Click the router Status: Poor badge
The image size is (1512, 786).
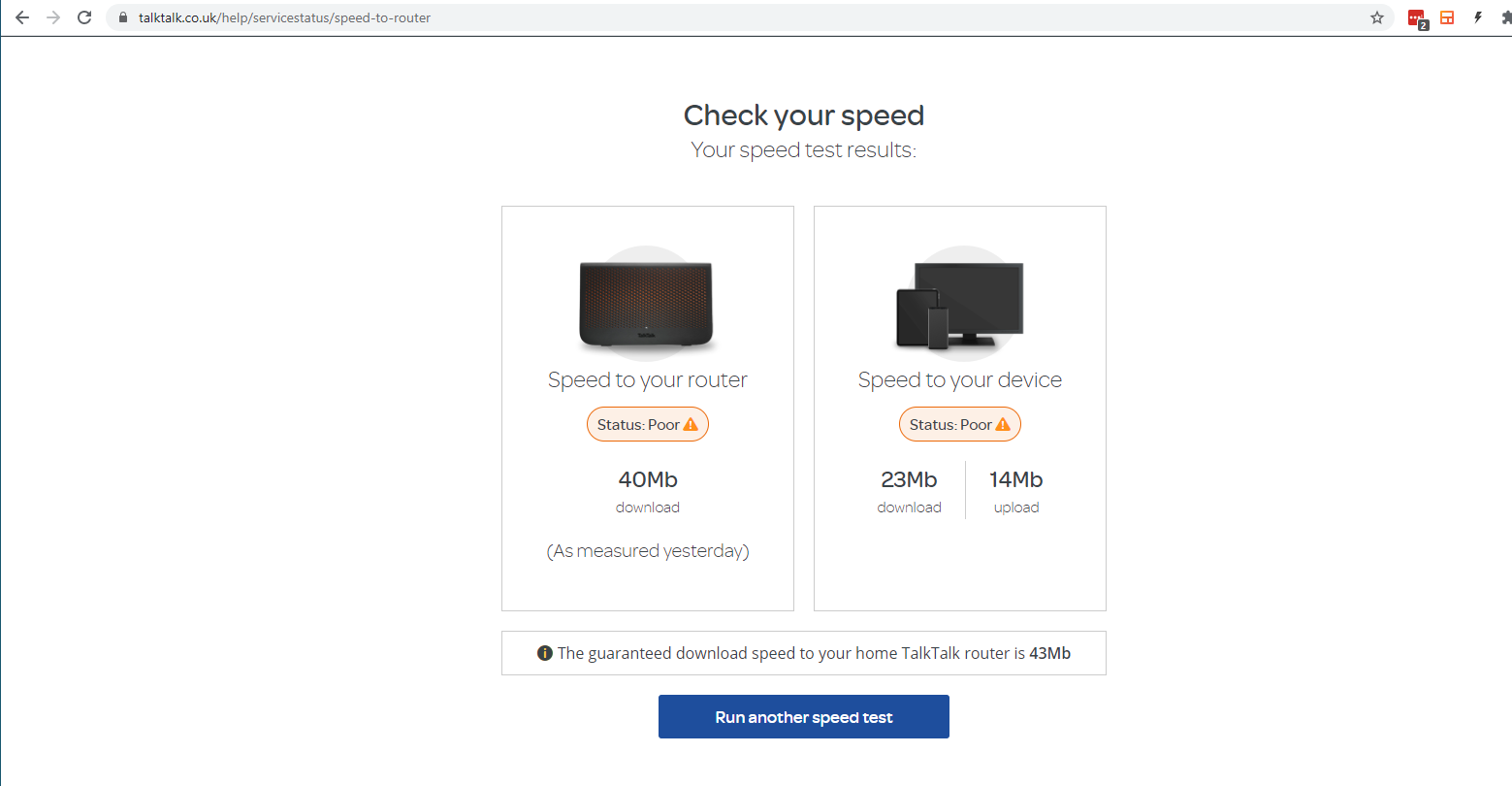pos(647,423)
